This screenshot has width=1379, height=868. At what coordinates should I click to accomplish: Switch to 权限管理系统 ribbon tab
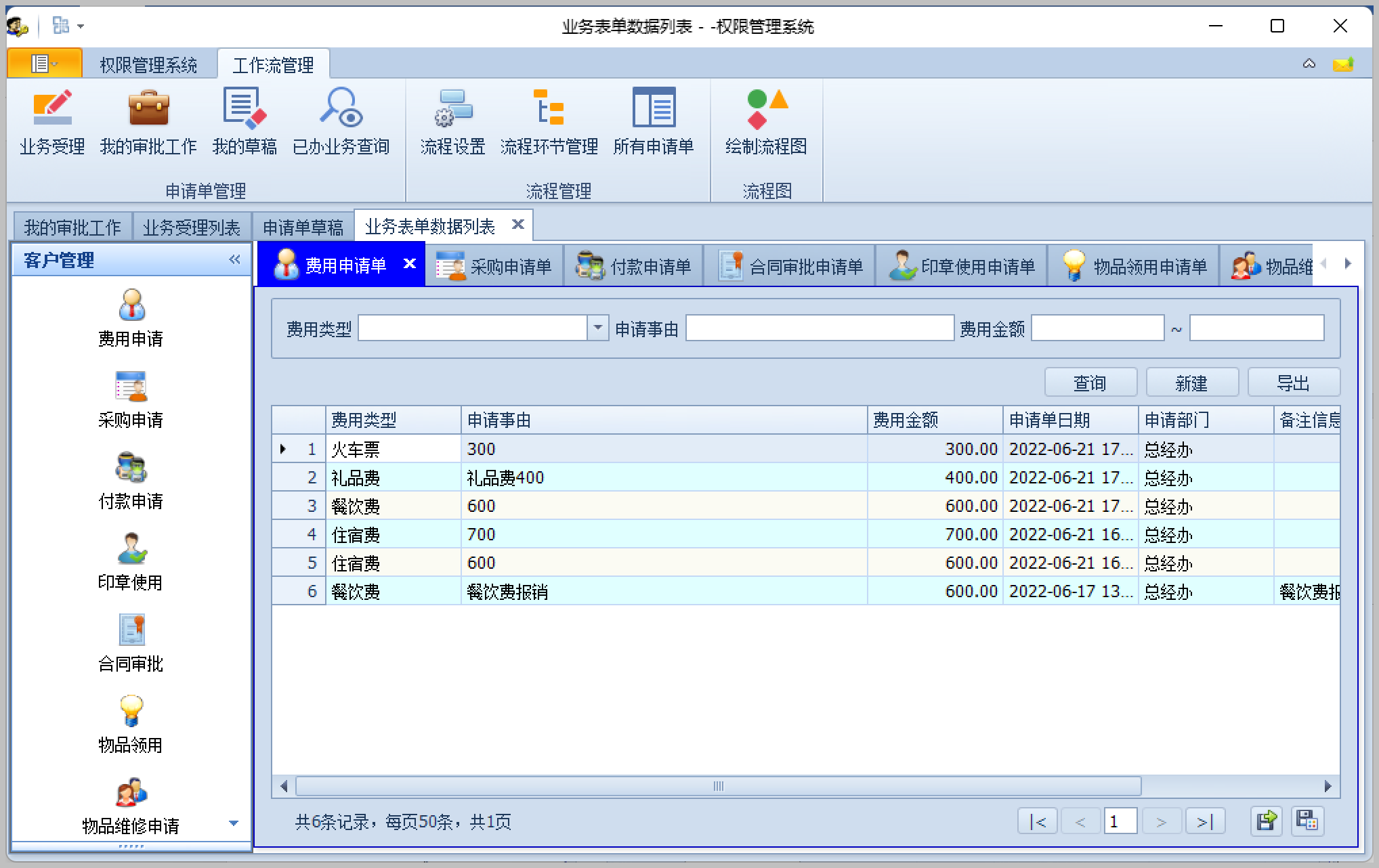[x=148, y=65]
